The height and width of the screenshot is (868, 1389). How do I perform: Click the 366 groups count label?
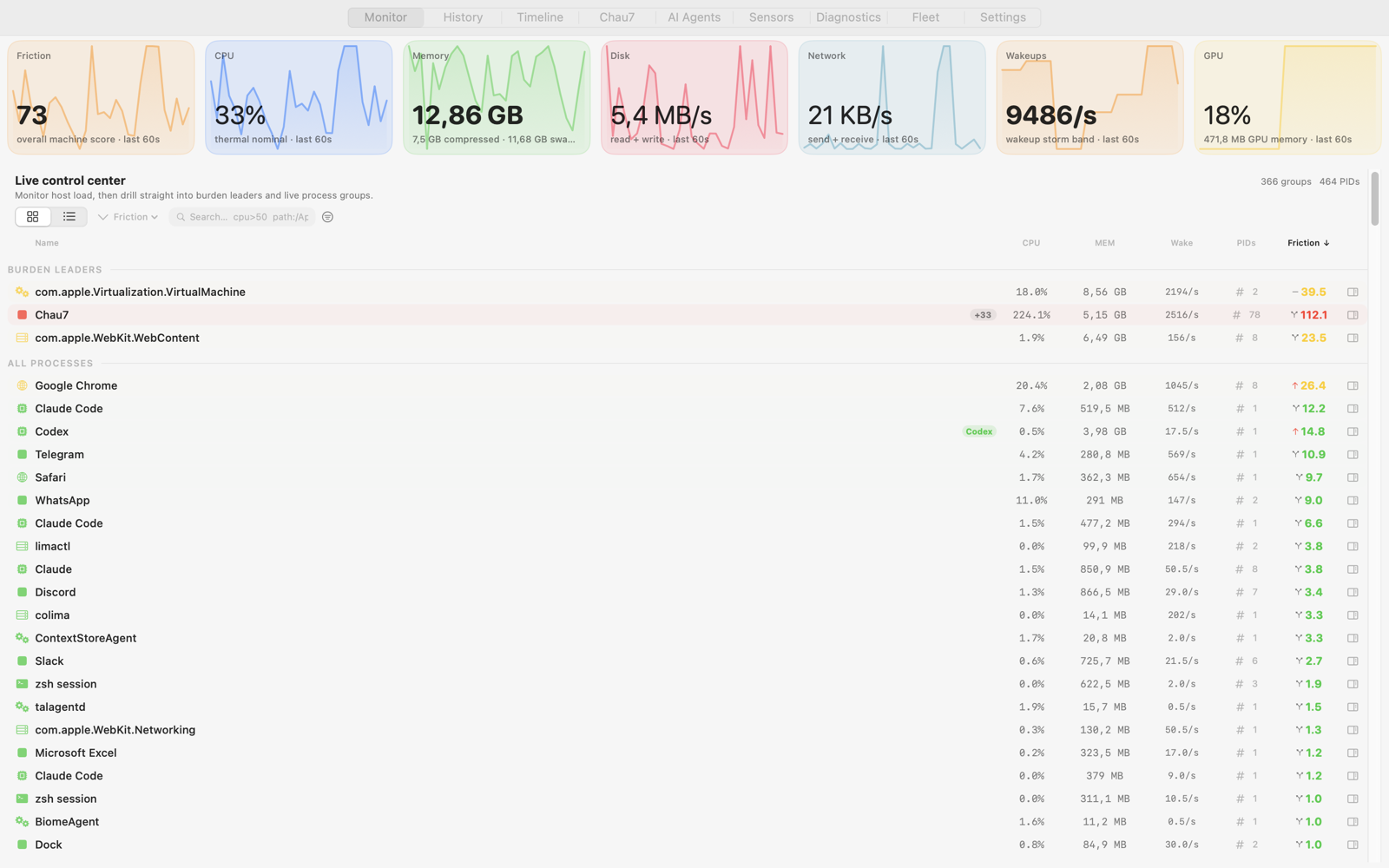coord(1286,181)
